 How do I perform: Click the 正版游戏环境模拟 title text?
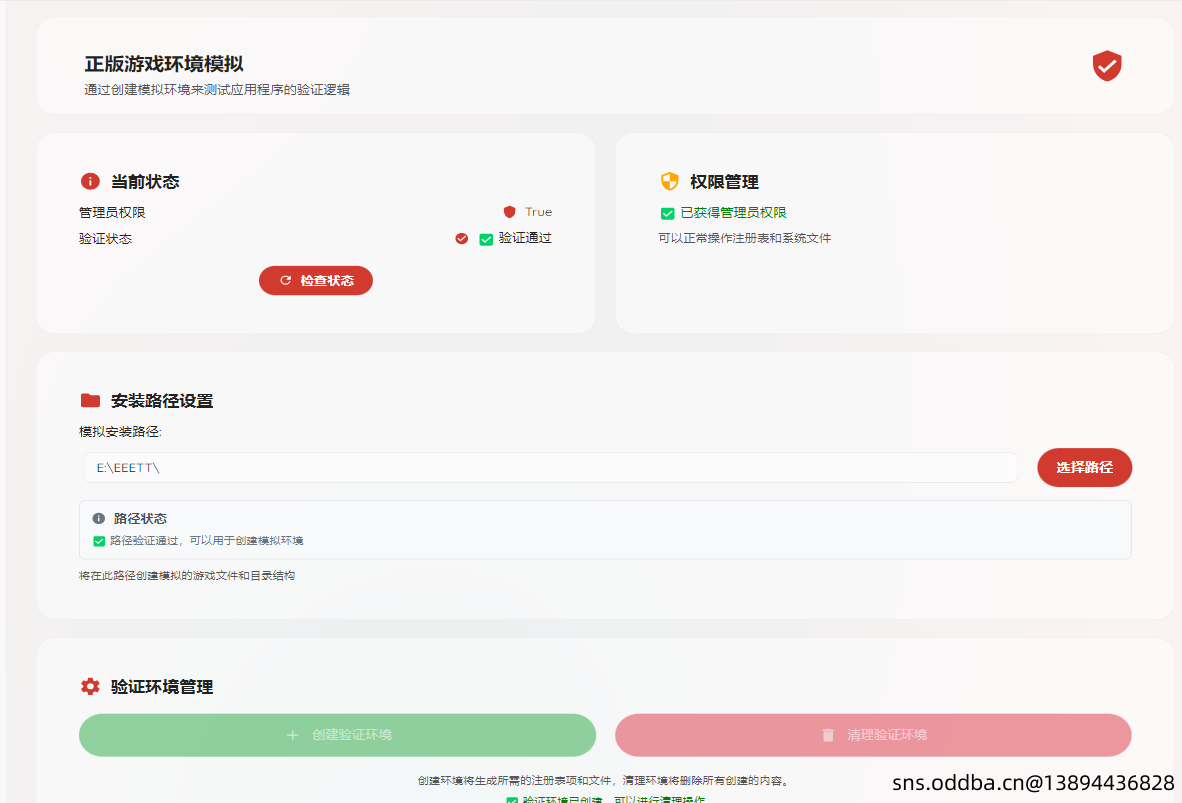tap(164, 64)
